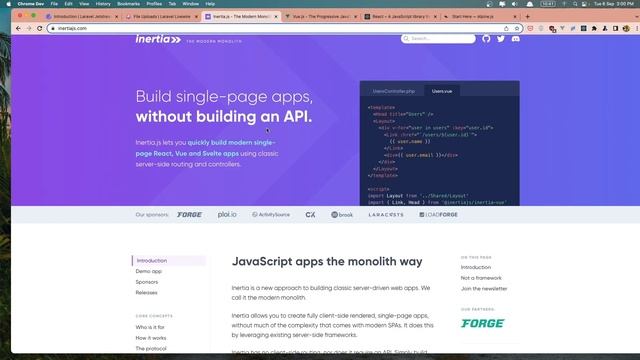Viewport: 640px width, 360px height.
Task: Switch to the Alpine.js Start Here tab
Action: click(480, 16)
